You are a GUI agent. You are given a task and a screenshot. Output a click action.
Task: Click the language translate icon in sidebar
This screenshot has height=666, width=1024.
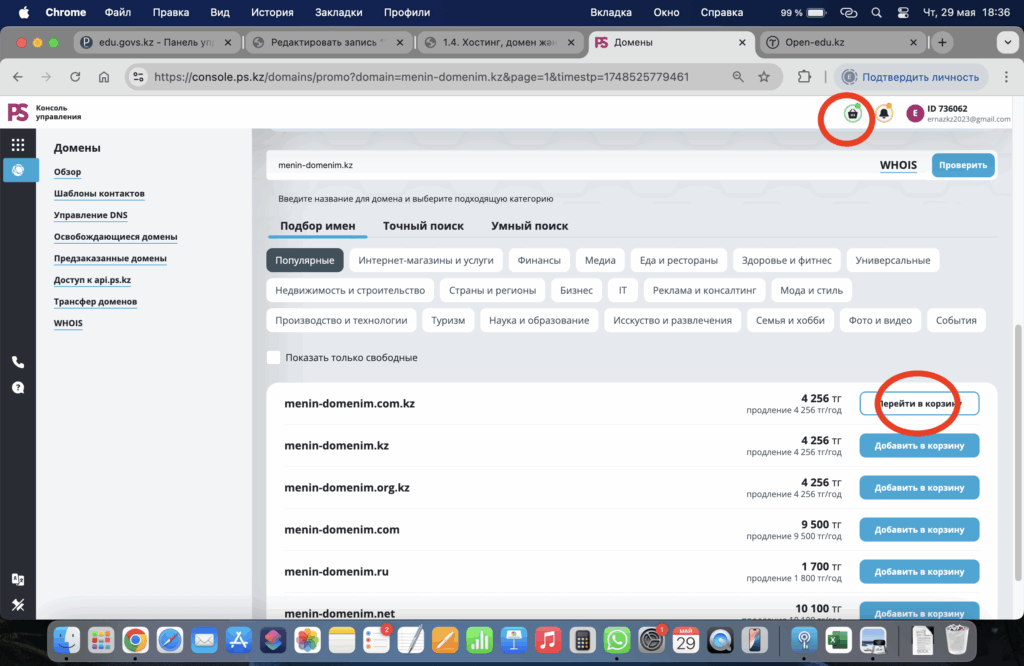click(x=18, y=579)
